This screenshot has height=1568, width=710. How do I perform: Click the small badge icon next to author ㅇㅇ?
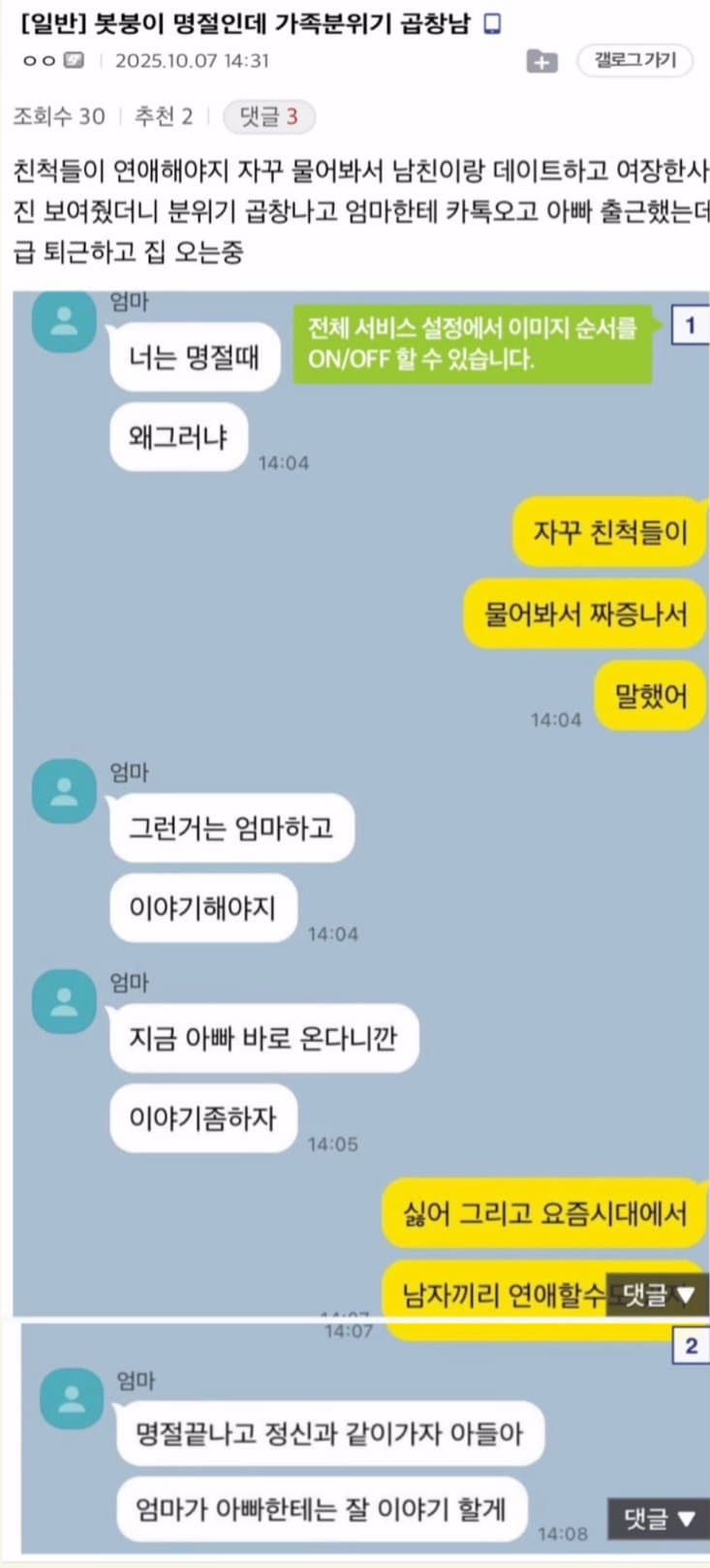[x=74, y=60]
